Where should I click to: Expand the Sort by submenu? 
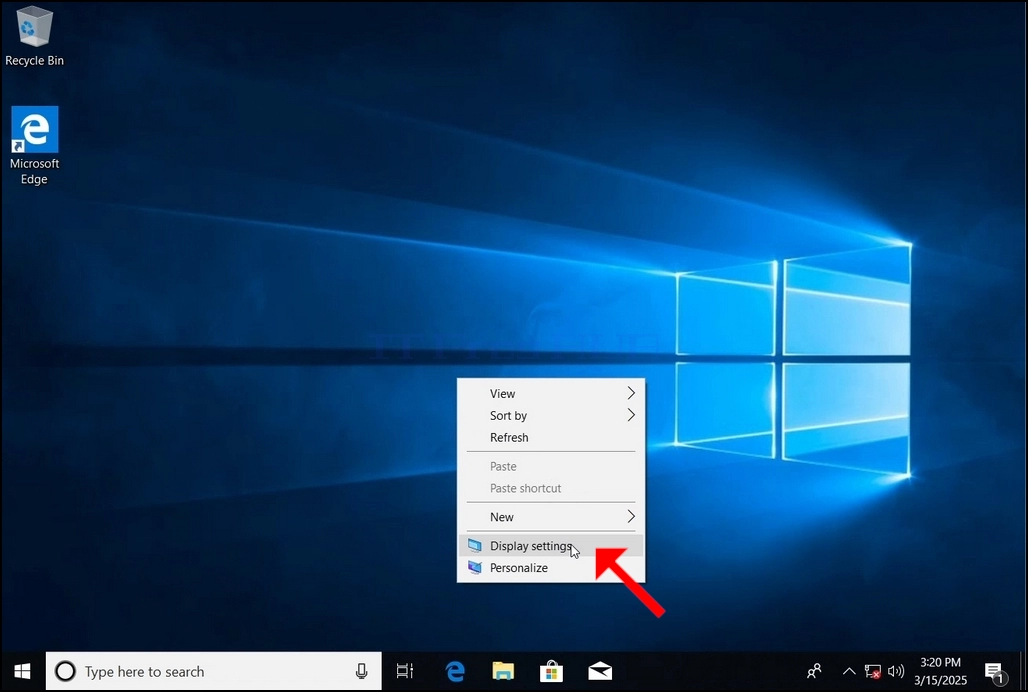click(x=551, y=415)
